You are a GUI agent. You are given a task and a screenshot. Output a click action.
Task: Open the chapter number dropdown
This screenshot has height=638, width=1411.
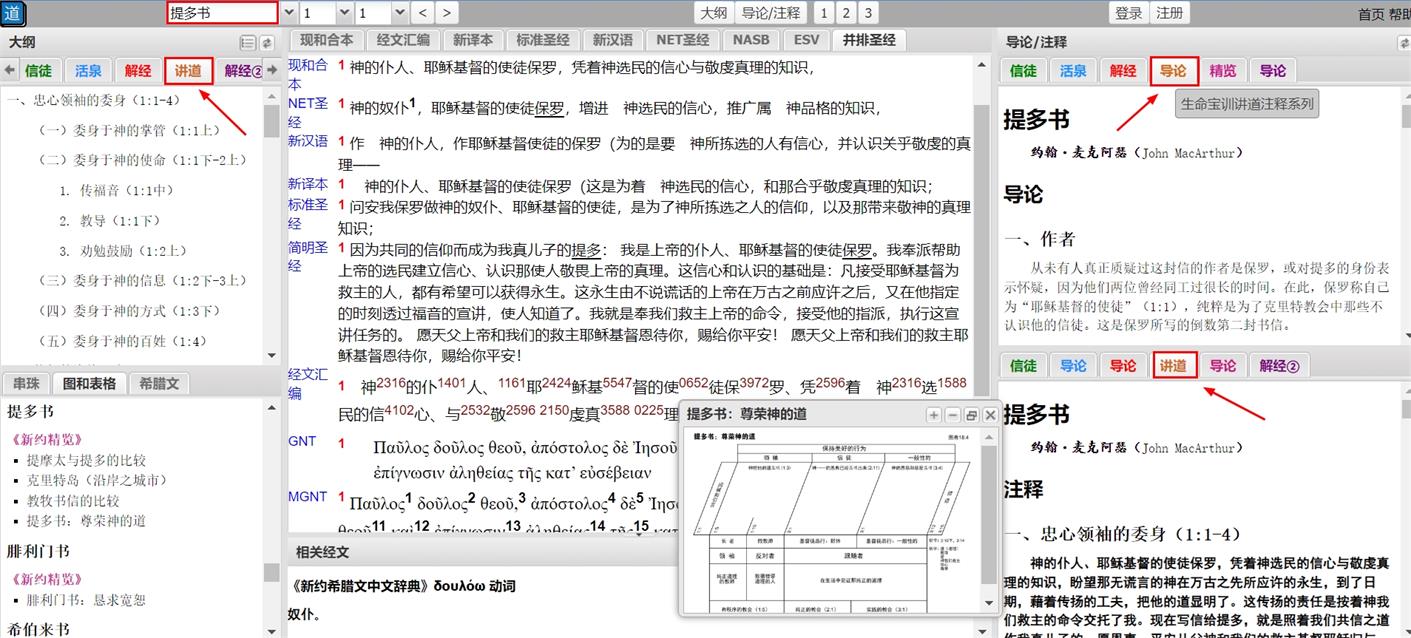pos(344,13)
